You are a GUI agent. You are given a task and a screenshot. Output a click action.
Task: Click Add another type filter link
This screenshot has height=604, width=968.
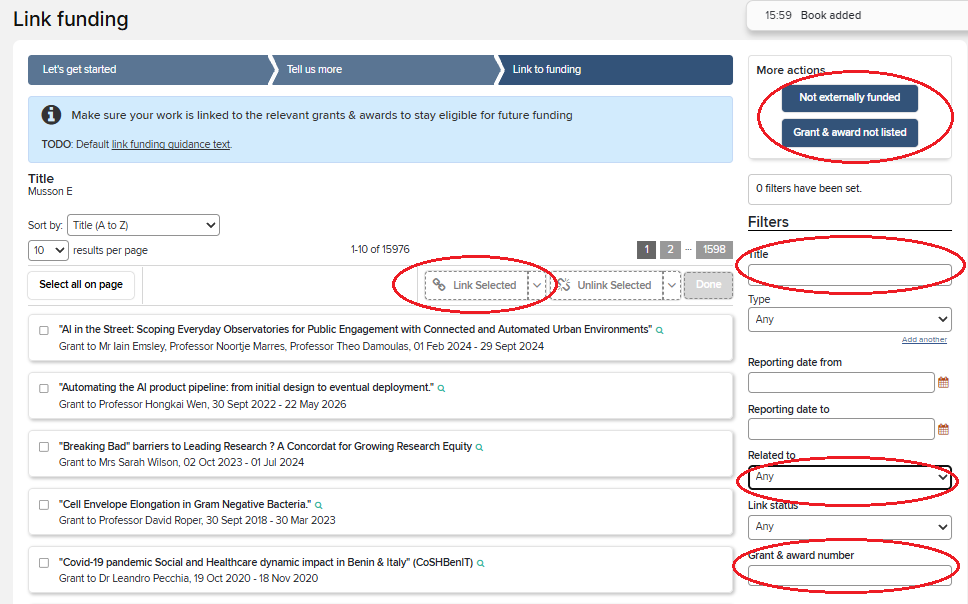924,340
